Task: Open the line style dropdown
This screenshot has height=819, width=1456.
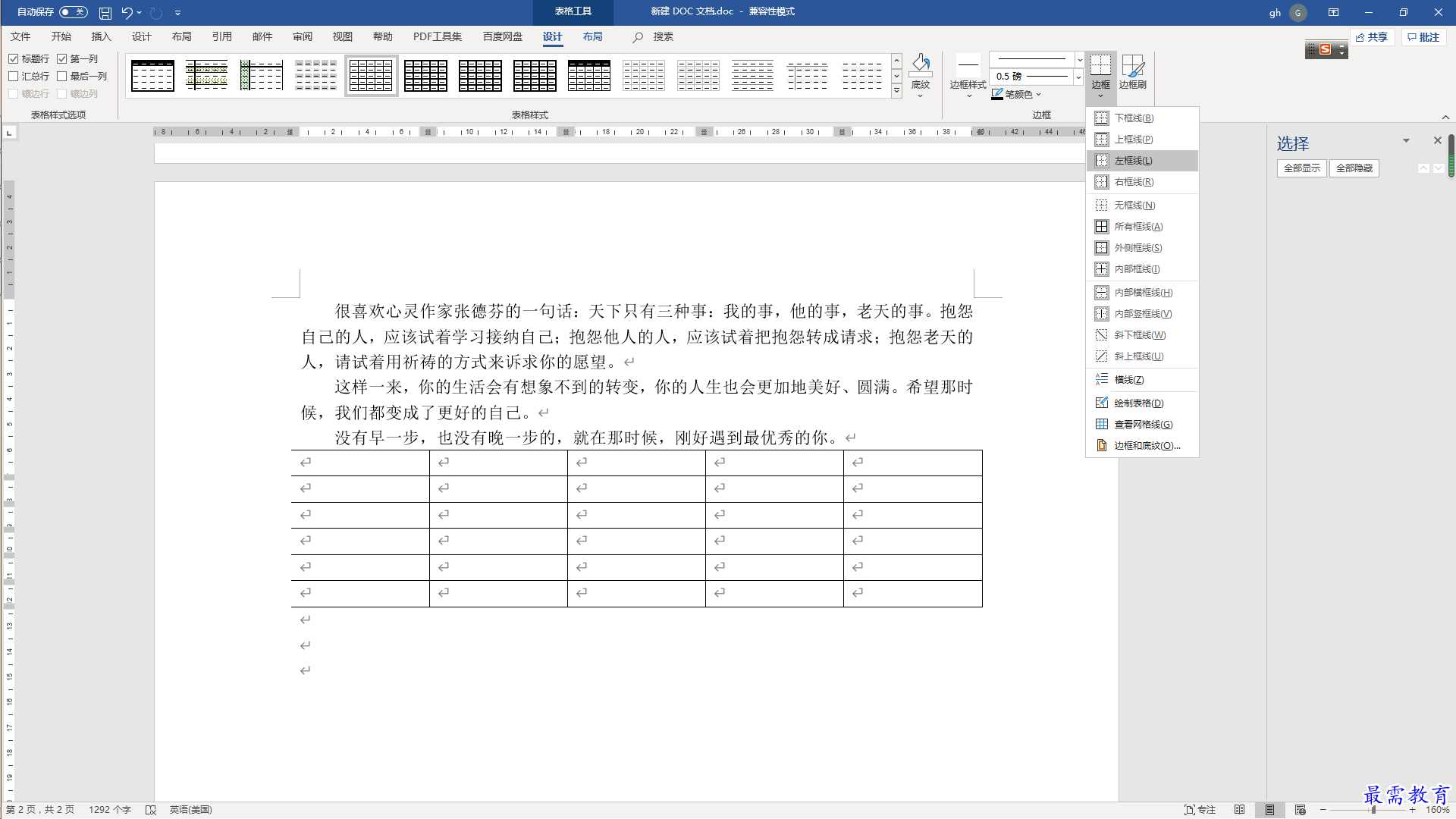Action: 1080,60
